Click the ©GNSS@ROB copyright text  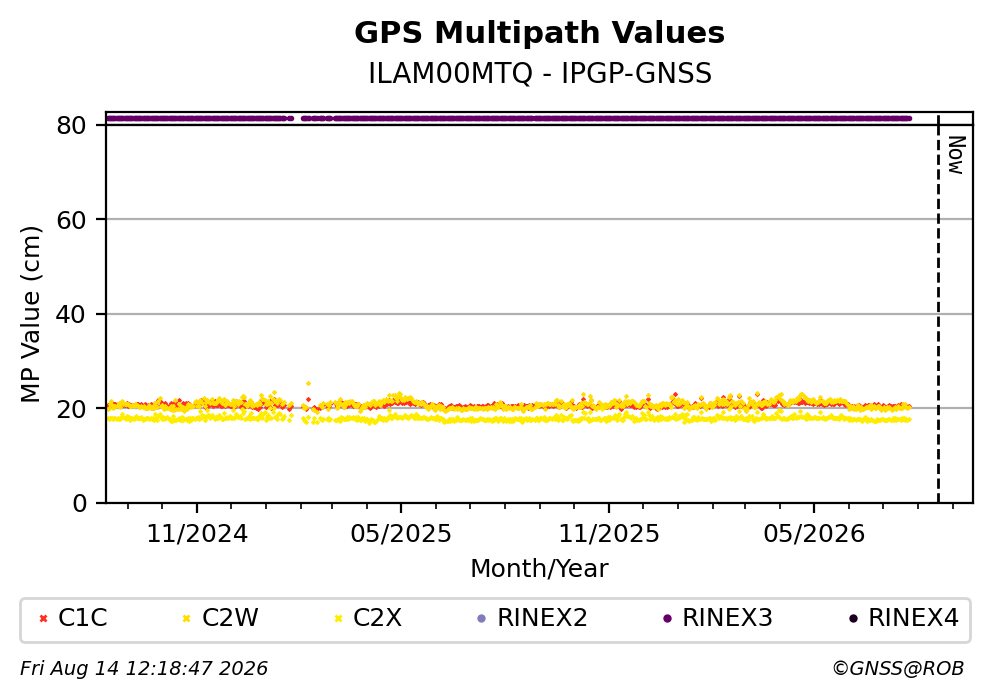pyautogui.click(x=898, y=669)
